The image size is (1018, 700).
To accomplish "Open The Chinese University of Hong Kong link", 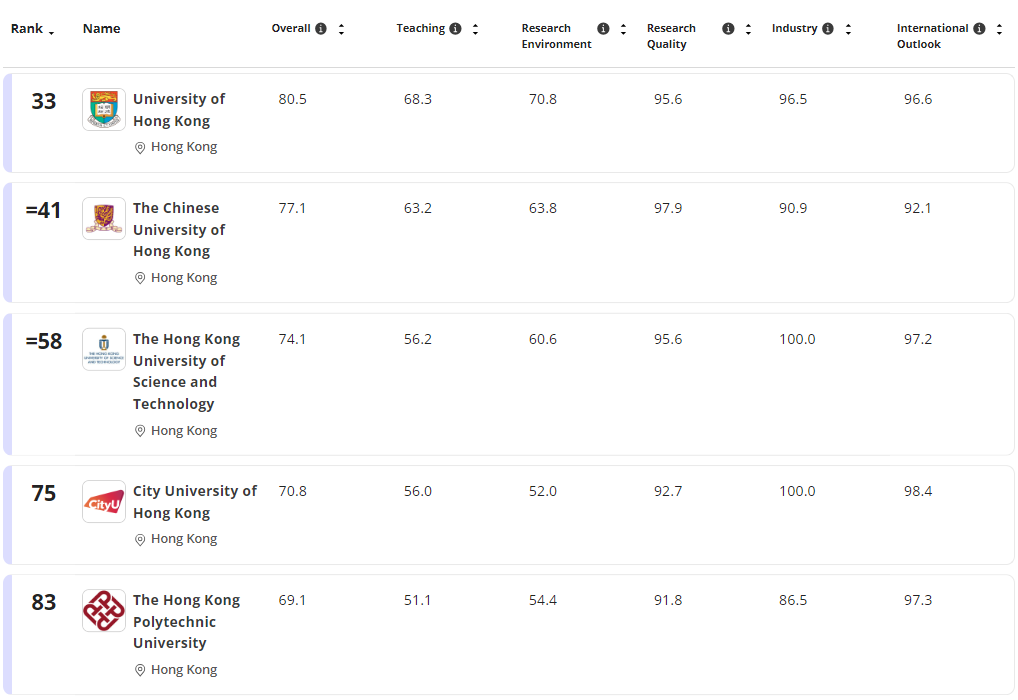I will [179, 229].
